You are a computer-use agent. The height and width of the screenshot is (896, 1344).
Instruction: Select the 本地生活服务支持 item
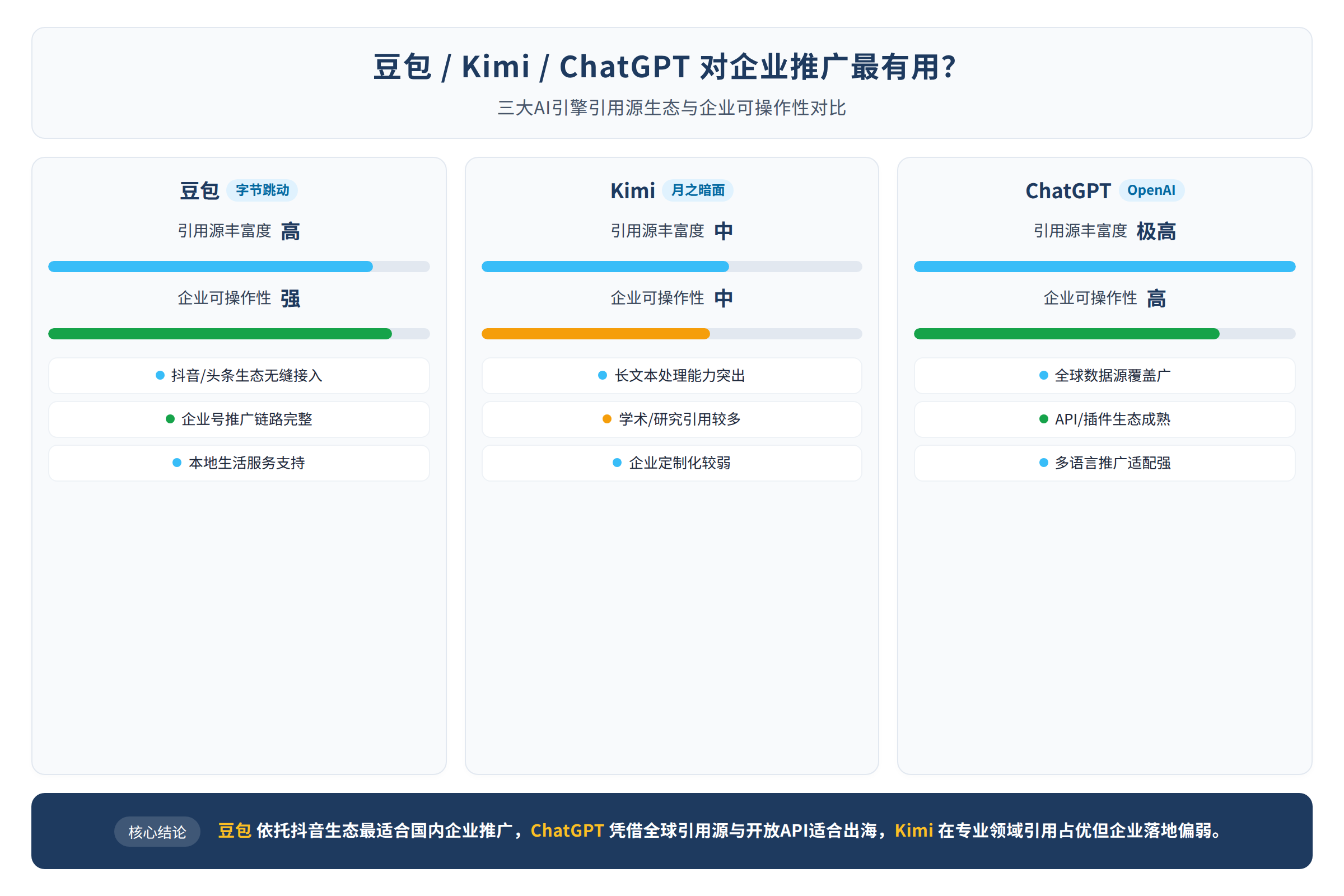coord(239,463)
